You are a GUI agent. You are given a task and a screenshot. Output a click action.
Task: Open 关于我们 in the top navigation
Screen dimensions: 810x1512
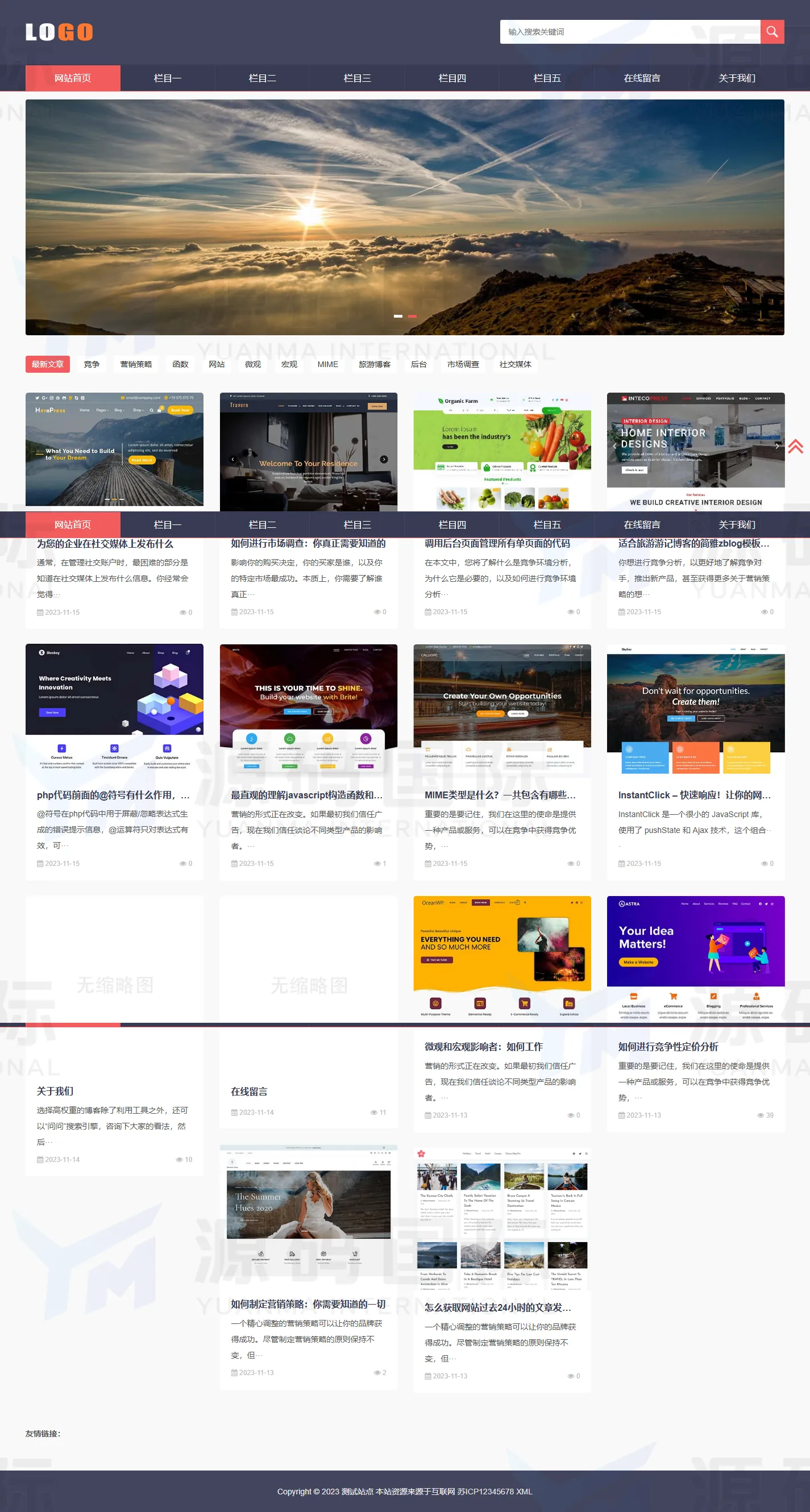[737, 78]
